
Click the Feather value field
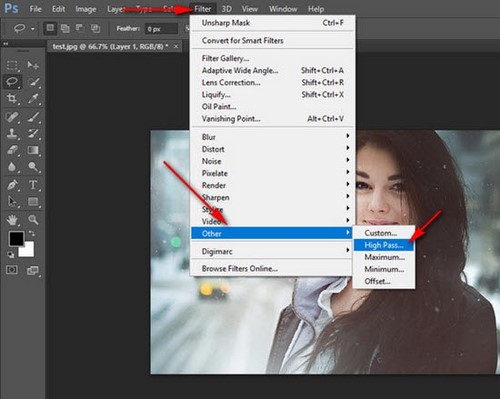162,29
